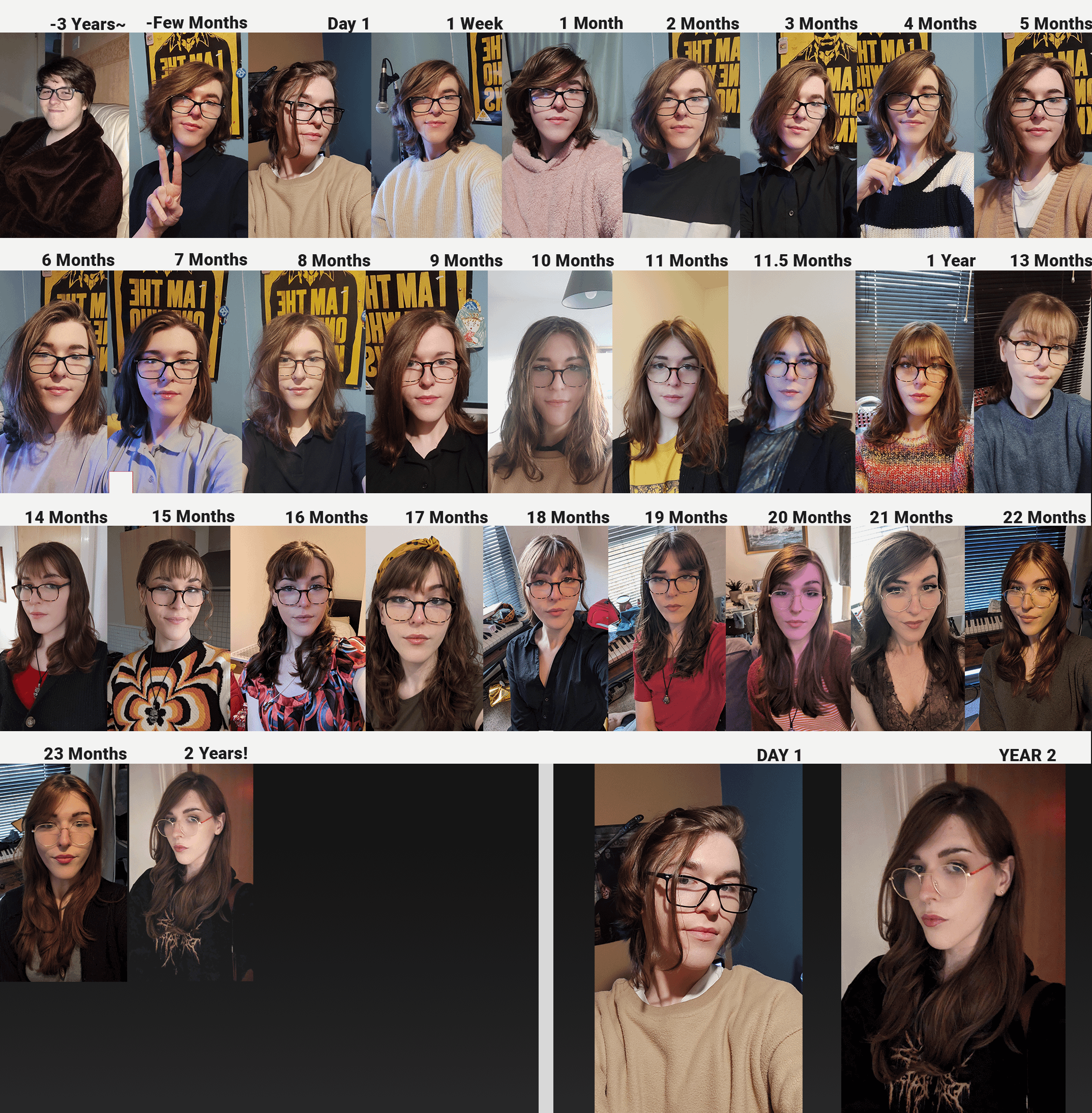
Task: Select the 11 Months photo
Action: coord(670,382)
